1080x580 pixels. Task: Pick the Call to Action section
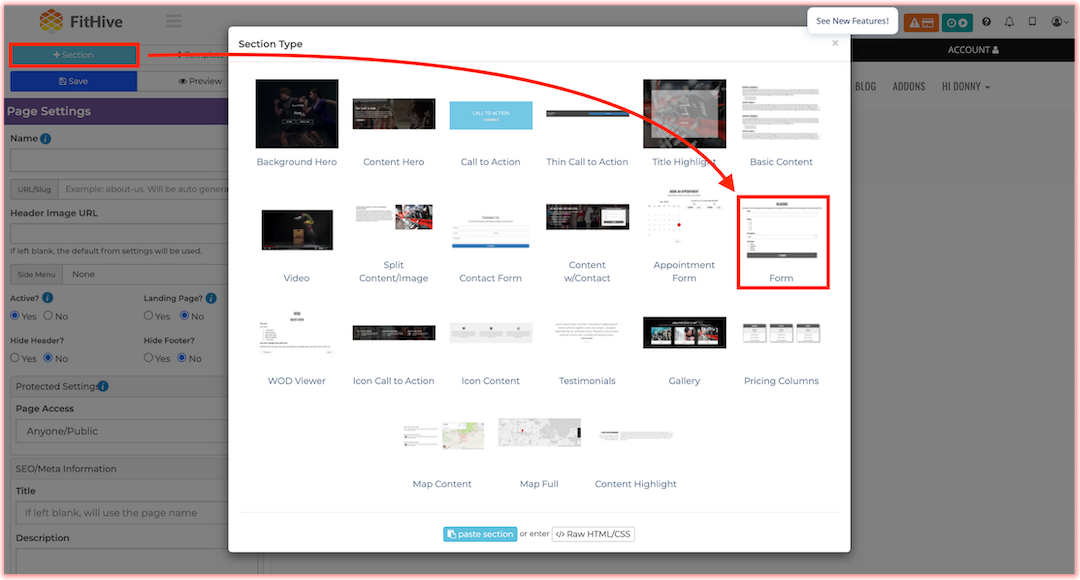click(x=491, y=115)
